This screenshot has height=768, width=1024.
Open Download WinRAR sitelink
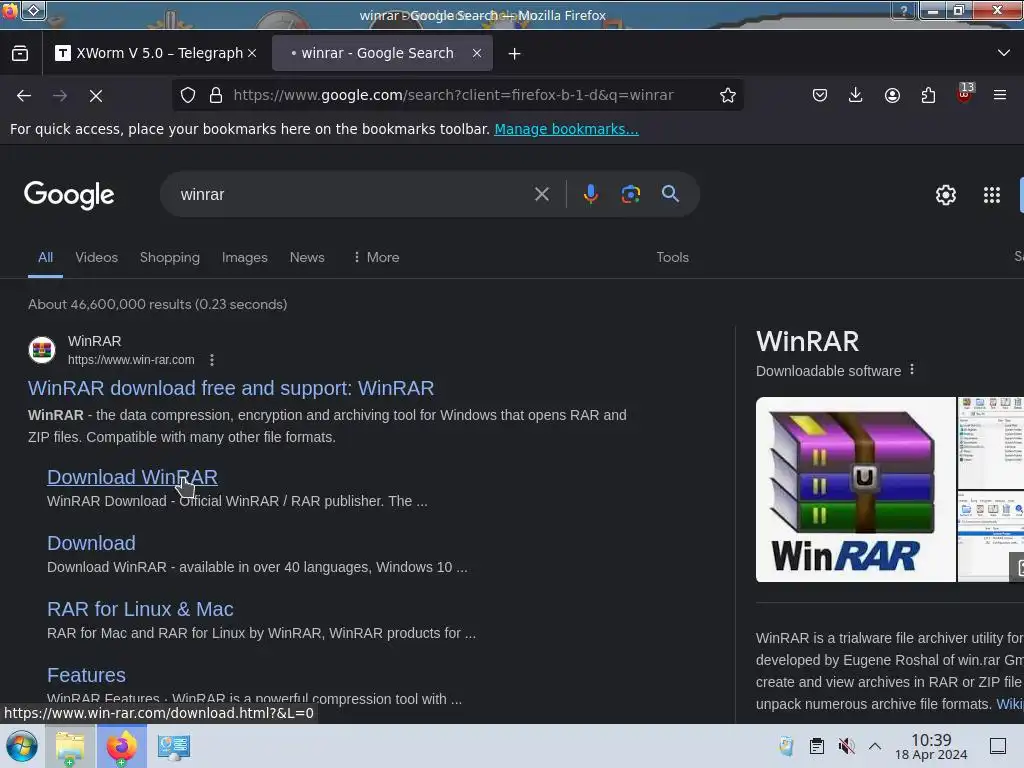pos(133,477)
